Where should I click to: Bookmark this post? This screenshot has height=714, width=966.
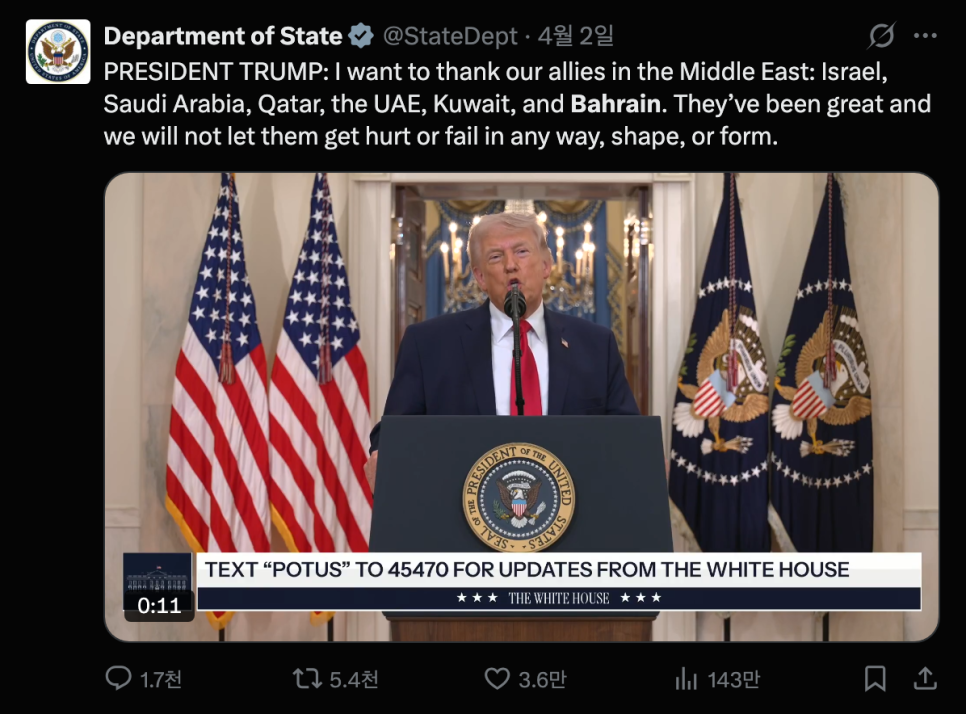click(x=875, y=680)
